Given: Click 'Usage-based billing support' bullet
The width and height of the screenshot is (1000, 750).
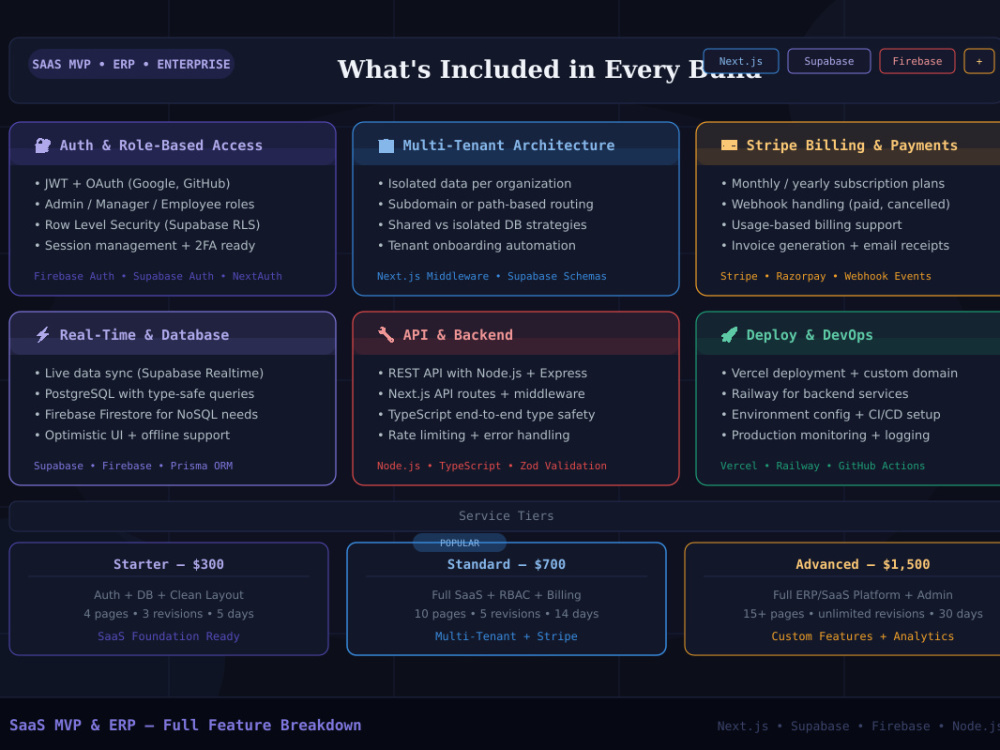Looking at the screenshot, I should [811, 224].
